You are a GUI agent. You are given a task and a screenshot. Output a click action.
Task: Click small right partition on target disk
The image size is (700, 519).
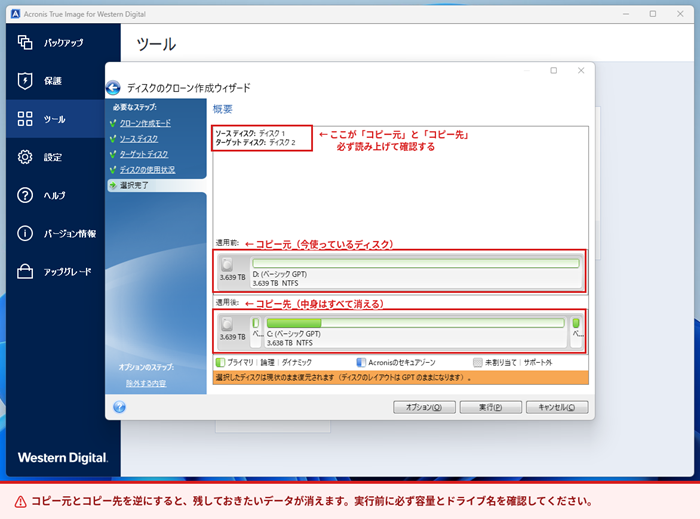click(576, 332)
